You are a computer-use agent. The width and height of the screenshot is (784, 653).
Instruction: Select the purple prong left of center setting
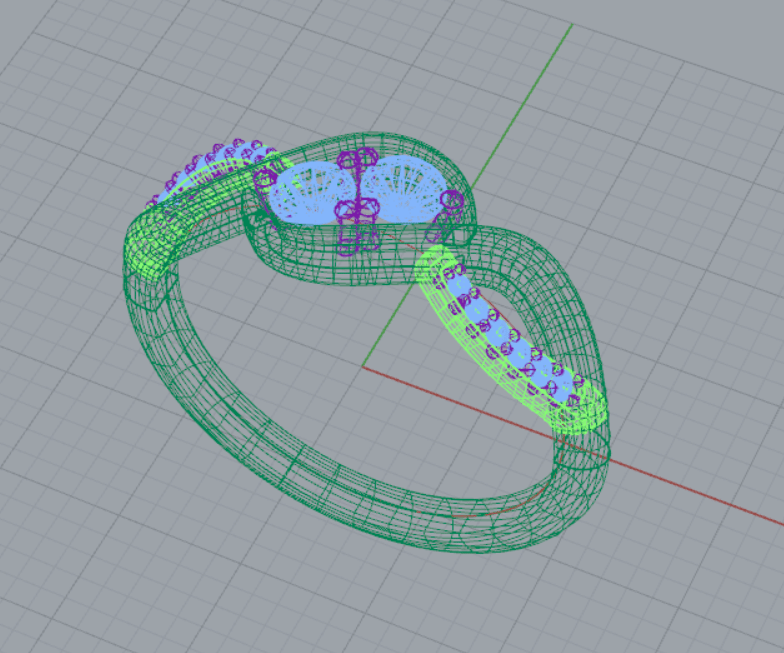(266, 178)
